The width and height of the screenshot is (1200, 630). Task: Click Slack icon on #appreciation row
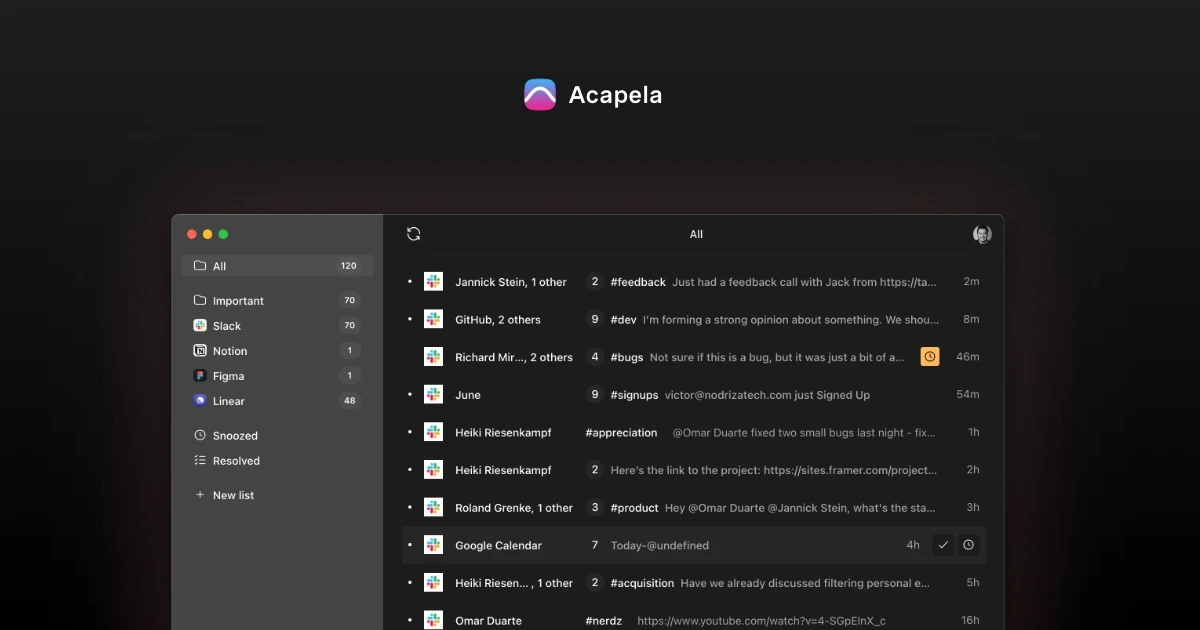(433, 432)
